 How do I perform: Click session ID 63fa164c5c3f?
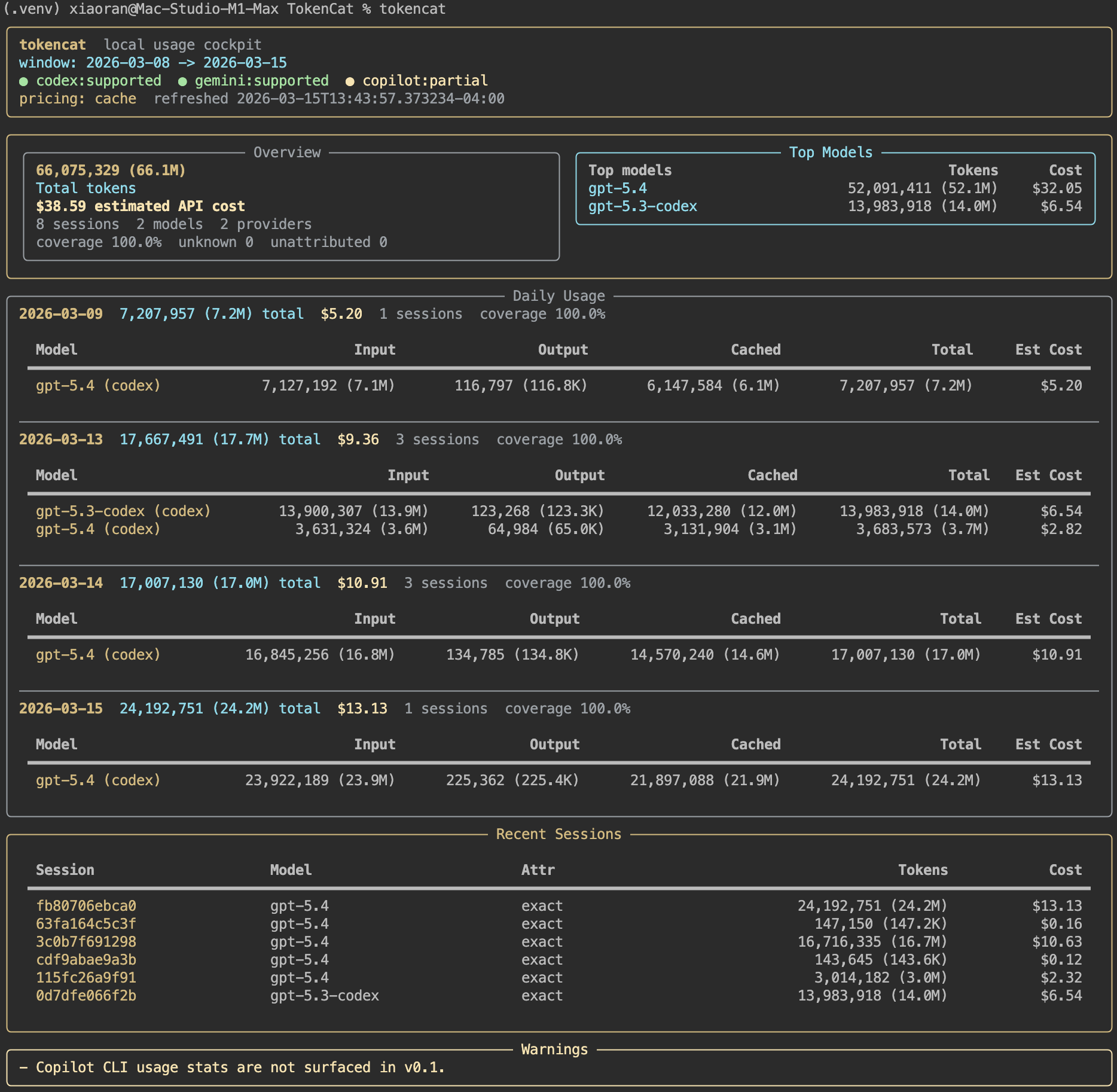click(x=86, y=924)
